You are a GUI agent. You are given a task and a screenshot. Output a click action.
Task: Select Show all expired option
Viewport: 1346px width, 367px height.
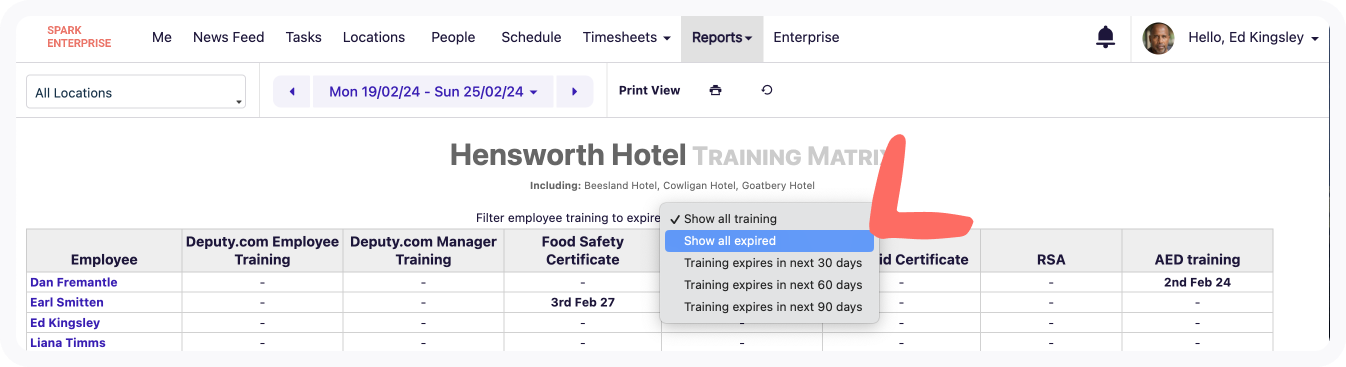[x=769, y=241]
